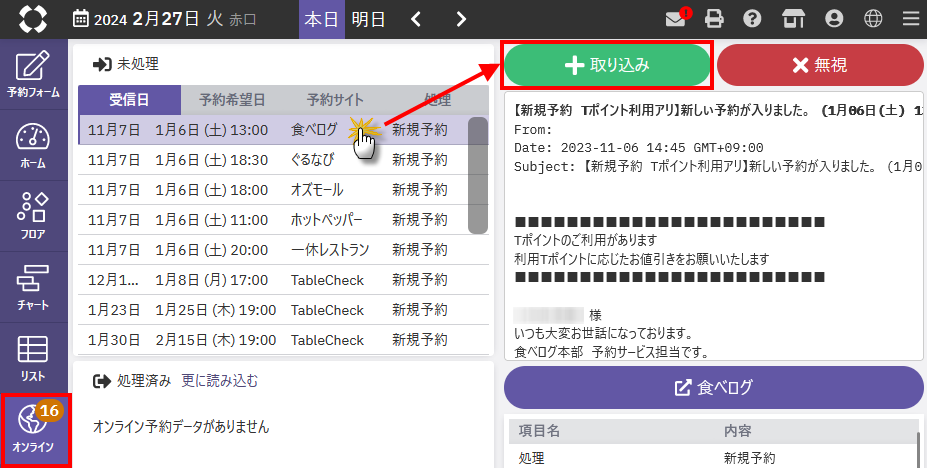Viewport: 927px width, 468px height.
Task: Select 明日 tab in header
Action: tap(368, 19)
